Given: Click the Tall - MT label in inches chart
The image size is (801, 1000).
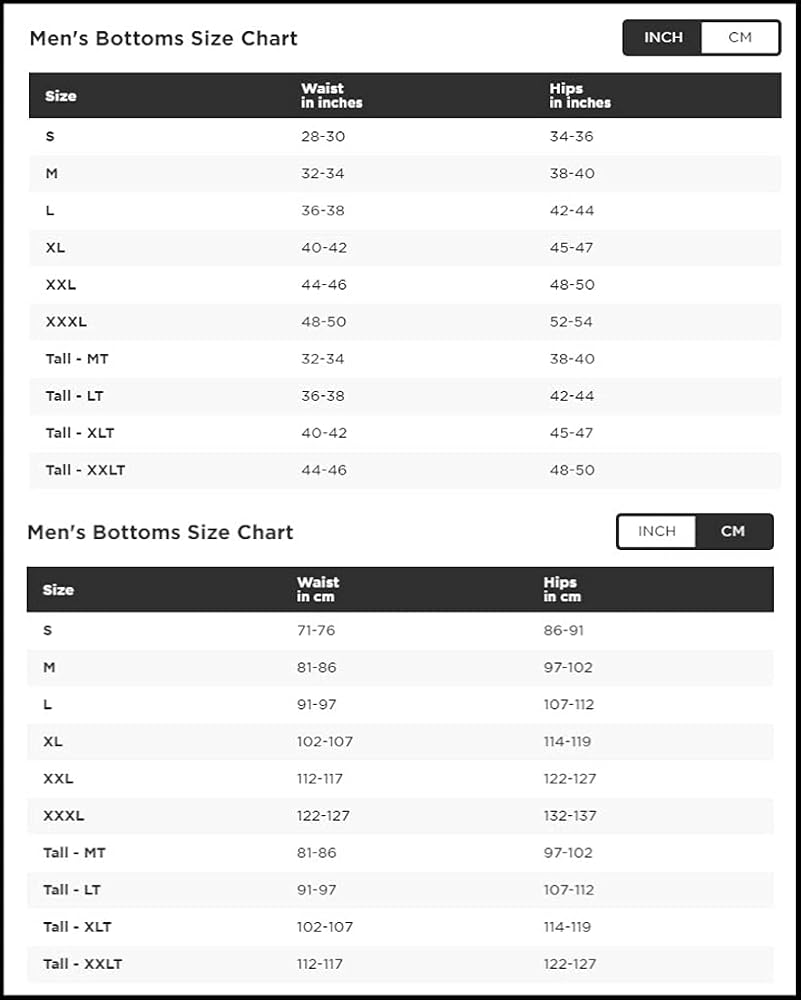Looking at the screenshot, I should click(x=76, y=359).
